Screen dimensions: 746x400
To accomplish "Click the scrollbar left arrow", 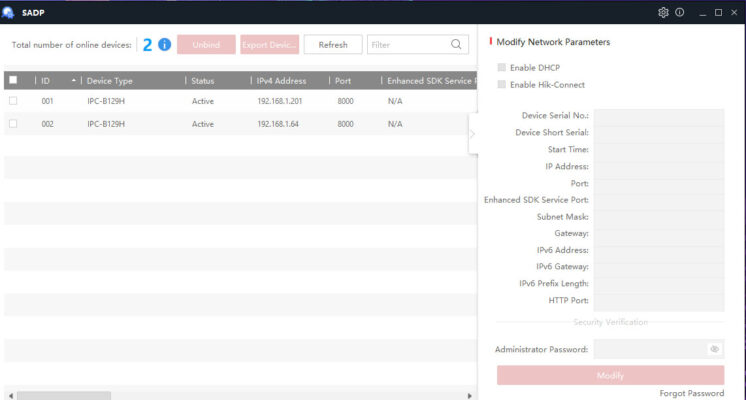I will [11, 396].
